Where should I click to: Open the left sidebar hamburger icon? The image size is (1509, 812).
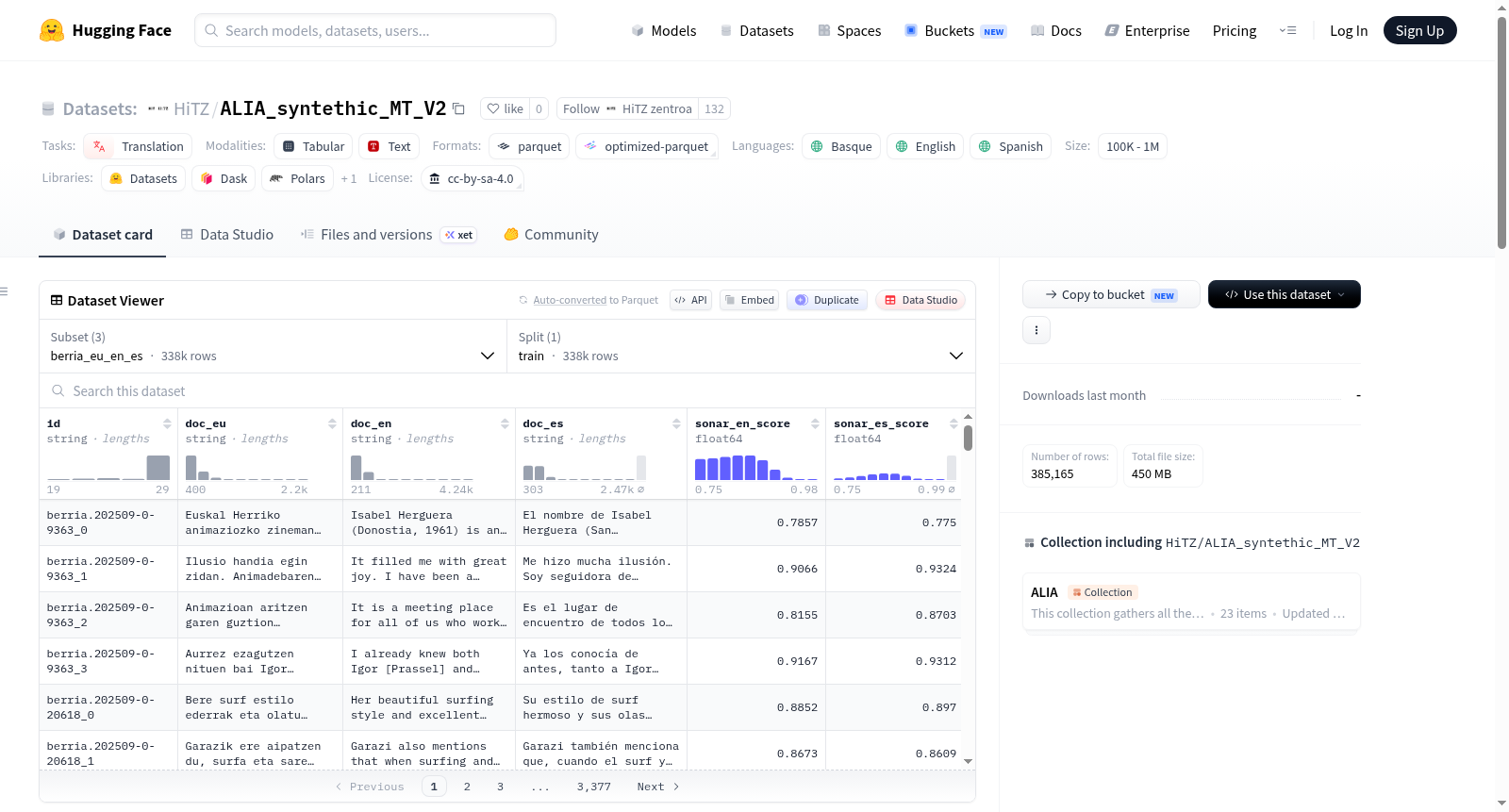click(x=5, y=291)
